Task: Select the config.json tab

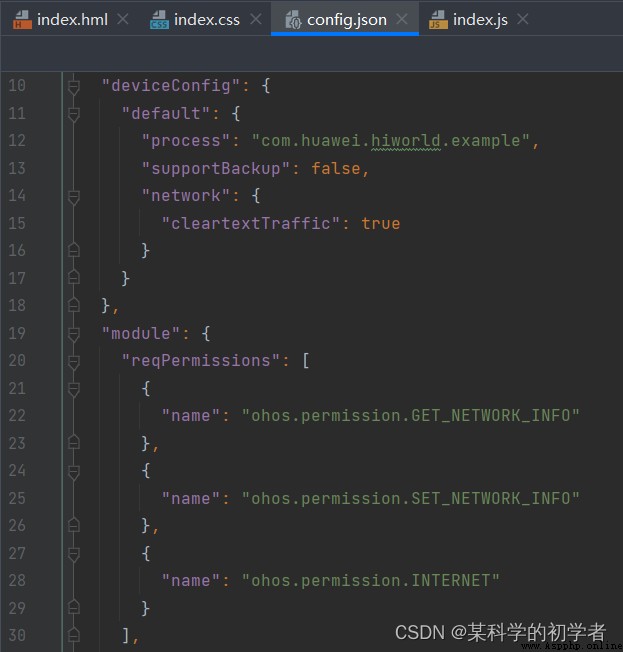Action: pos(346,20)
